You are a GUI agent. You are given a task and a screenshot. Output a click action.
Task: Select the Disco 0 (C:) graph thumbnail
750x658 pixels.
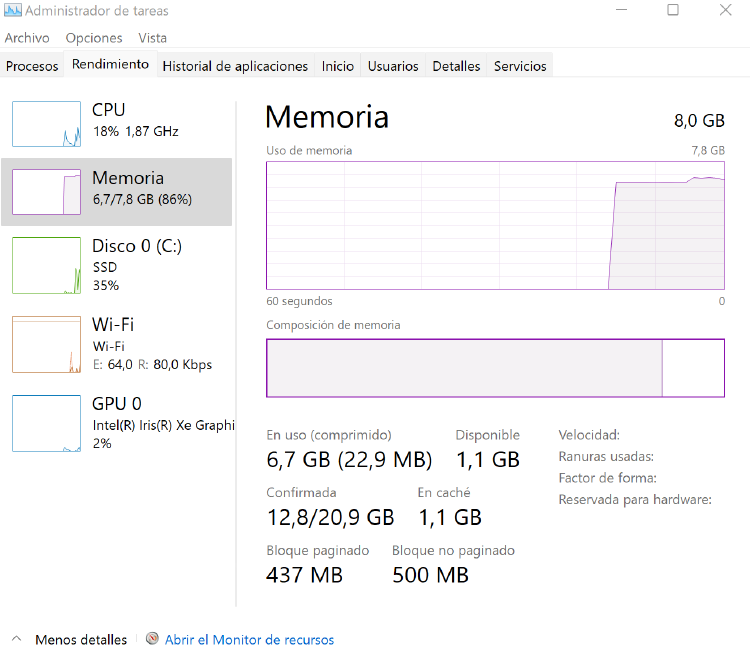tap(46, 265)
